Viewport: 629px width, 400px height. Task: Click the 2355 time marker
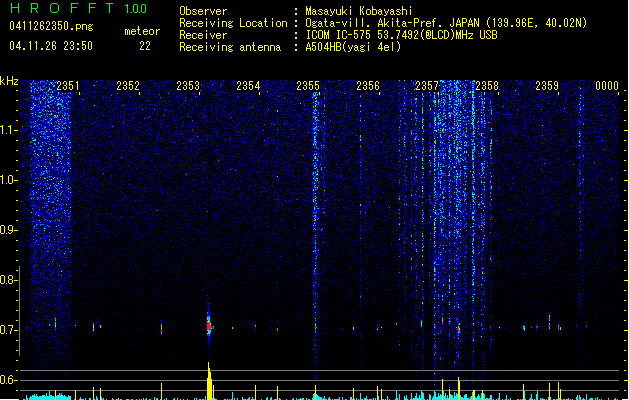[x=308, y=85]
